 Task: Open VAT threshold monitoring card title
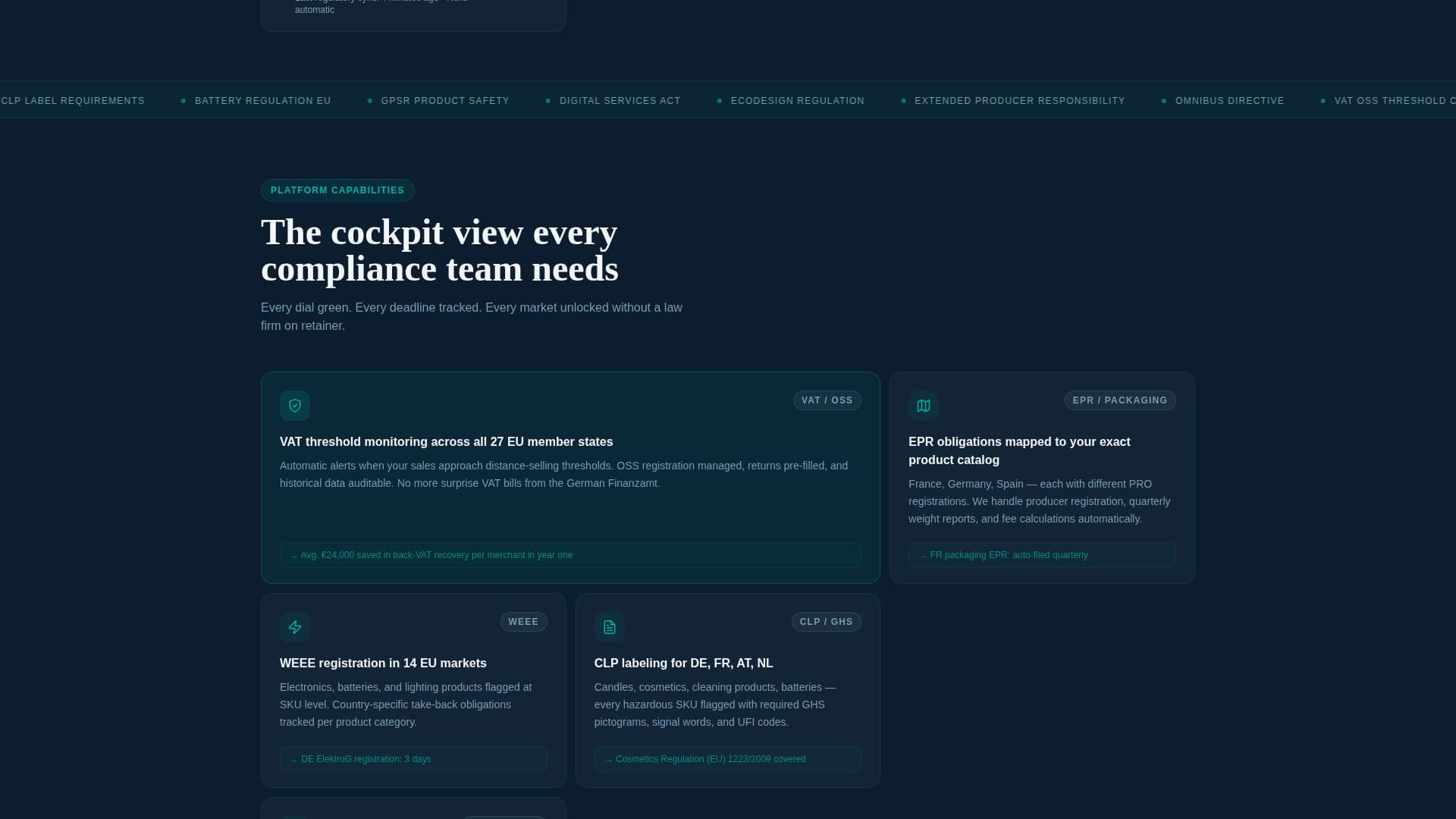pyautogui.click(x=447, y=442)
